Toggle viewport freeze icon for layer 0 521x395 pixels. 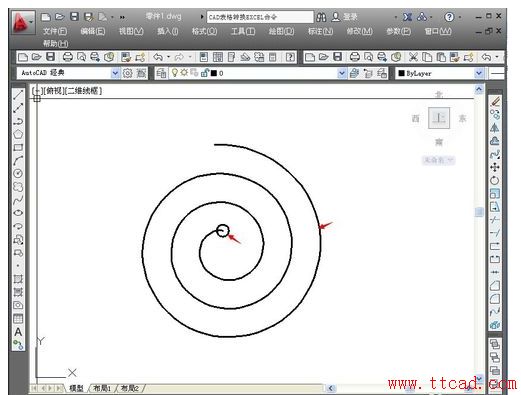click(x=194, y=73)
